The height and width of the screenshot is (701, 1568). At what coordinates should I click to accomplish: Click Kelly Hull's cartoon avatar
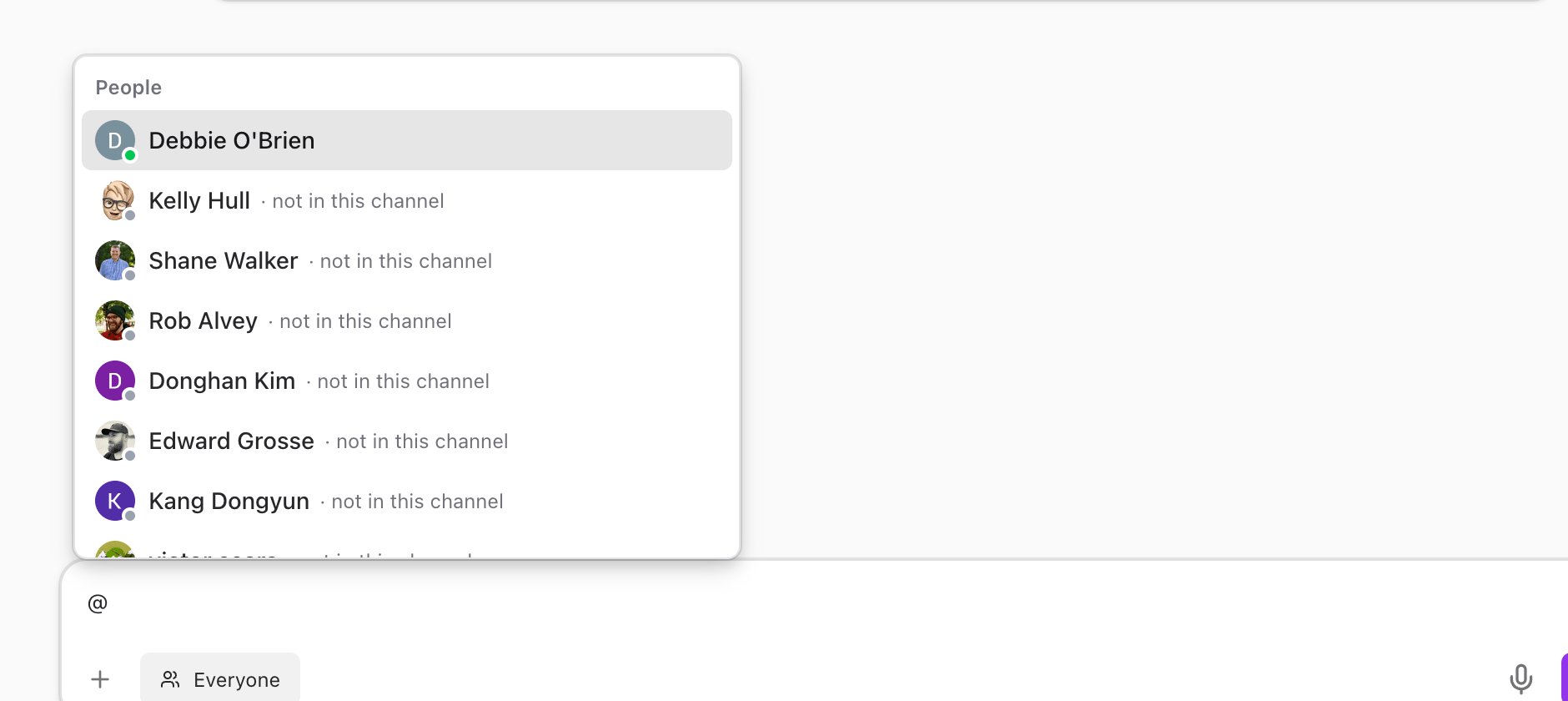(115, 200)
